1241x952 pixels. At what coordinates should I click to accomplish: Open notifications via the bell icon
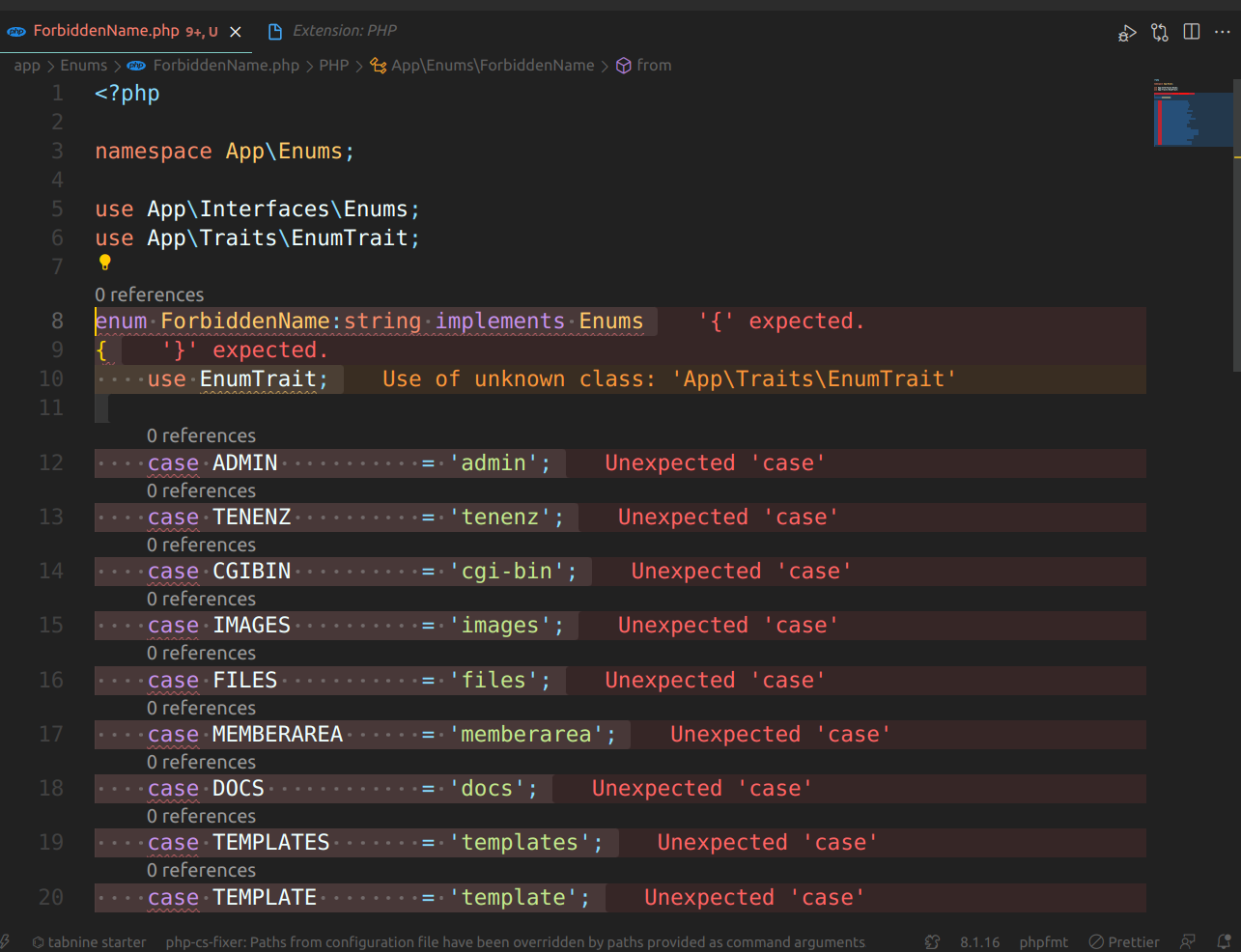click(1225, 941)
